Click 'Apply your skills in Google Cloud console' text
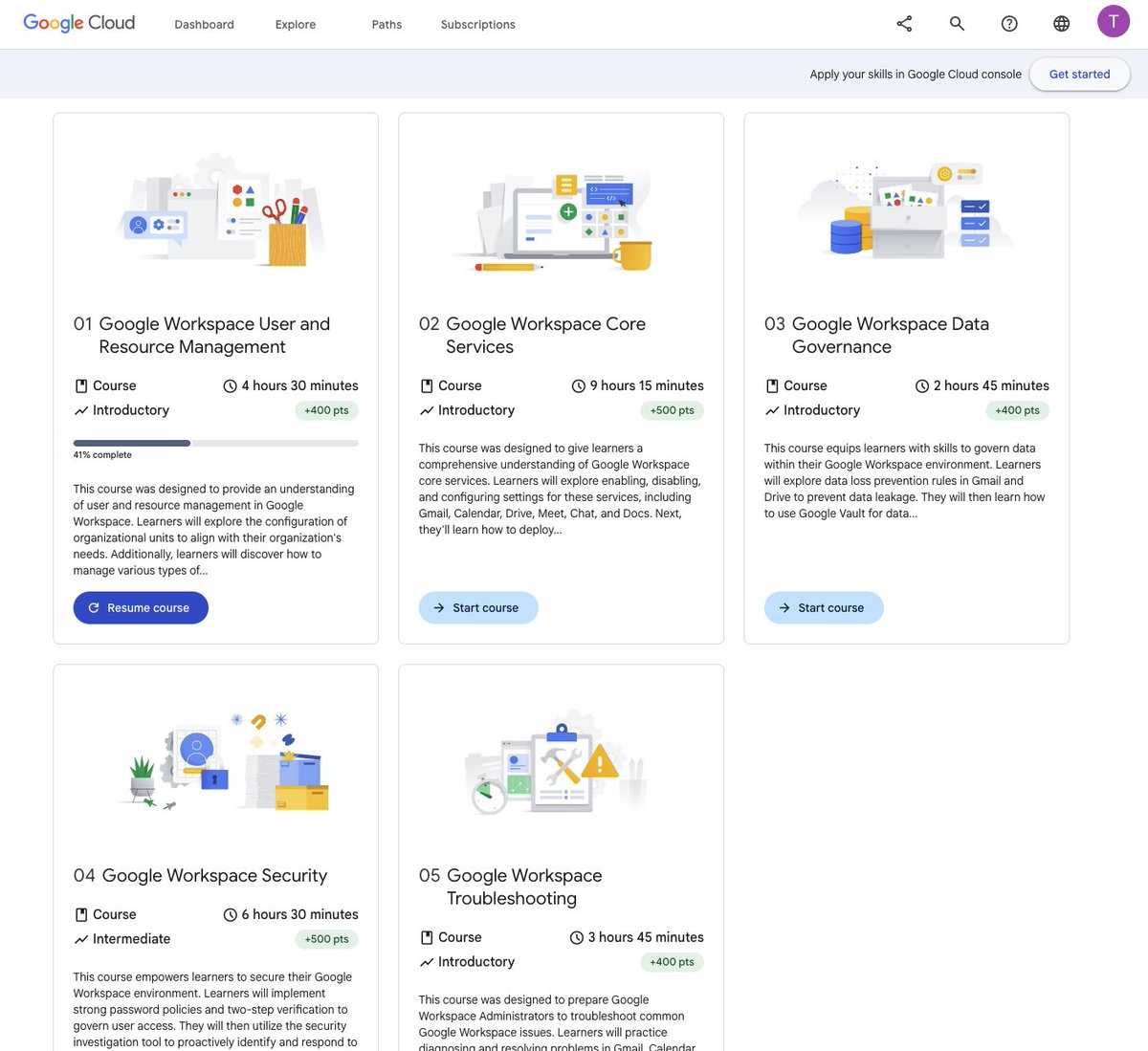Screen dimensions: 1148x1051 (916, 75)
